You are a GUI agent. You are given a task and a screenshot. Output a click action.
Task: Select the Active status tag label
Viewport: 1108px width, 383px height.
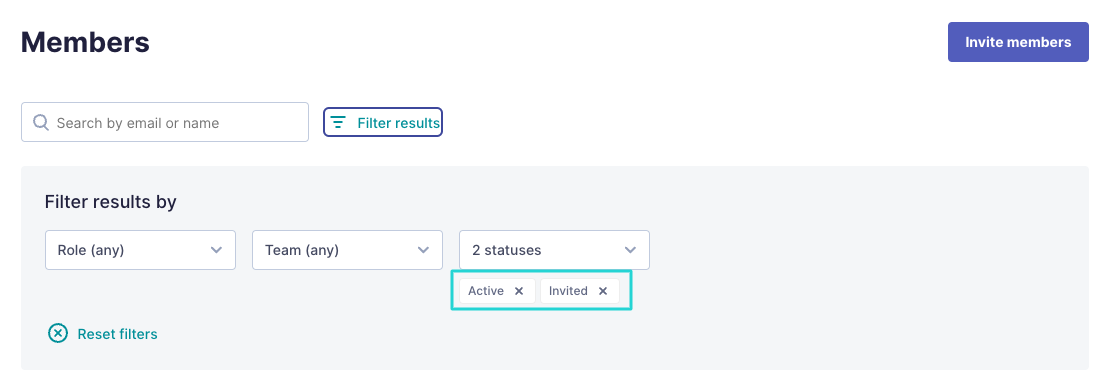(x=485, y=291)
